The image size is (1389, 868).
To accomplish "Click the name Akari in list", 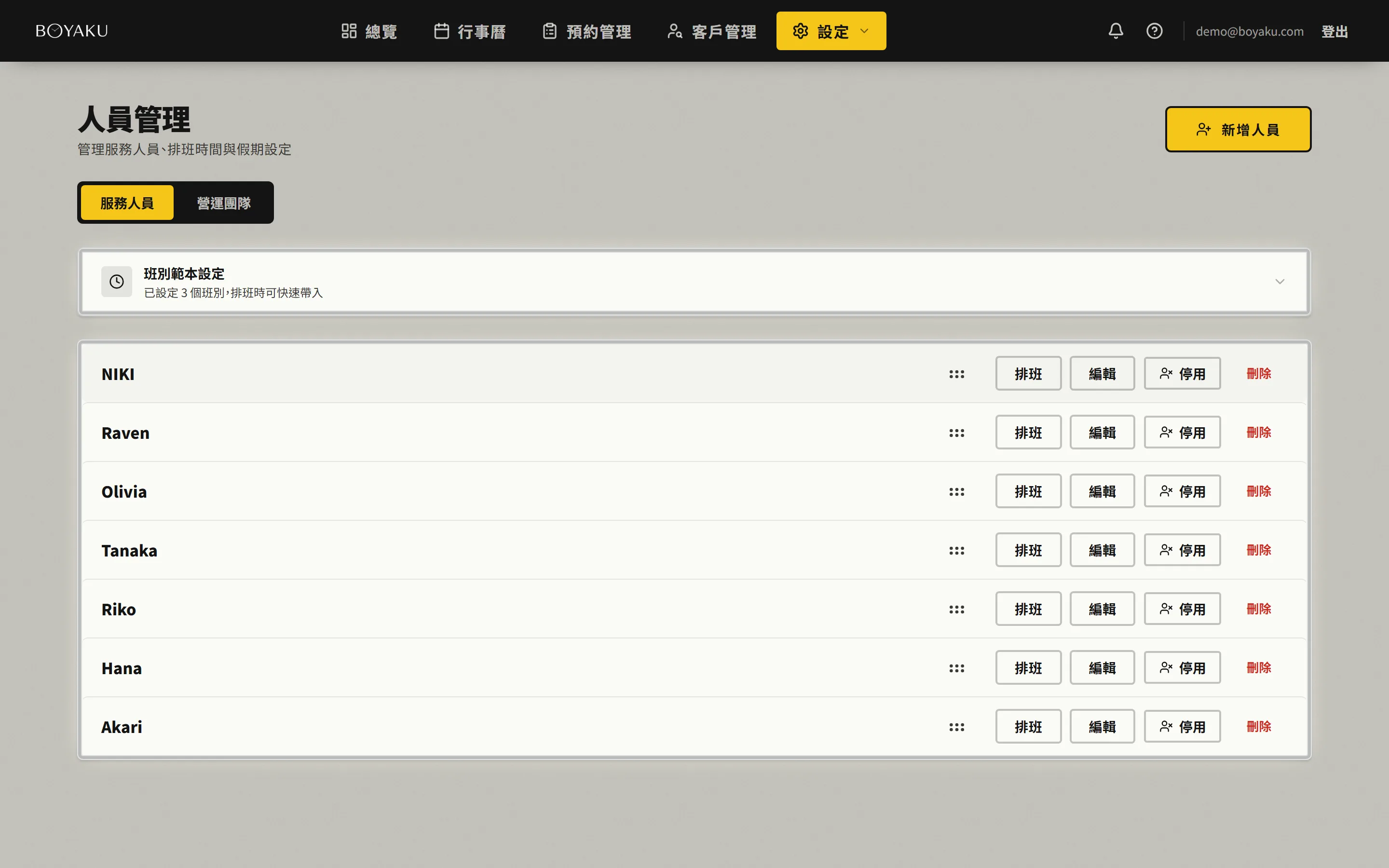I will coord(122,727).
